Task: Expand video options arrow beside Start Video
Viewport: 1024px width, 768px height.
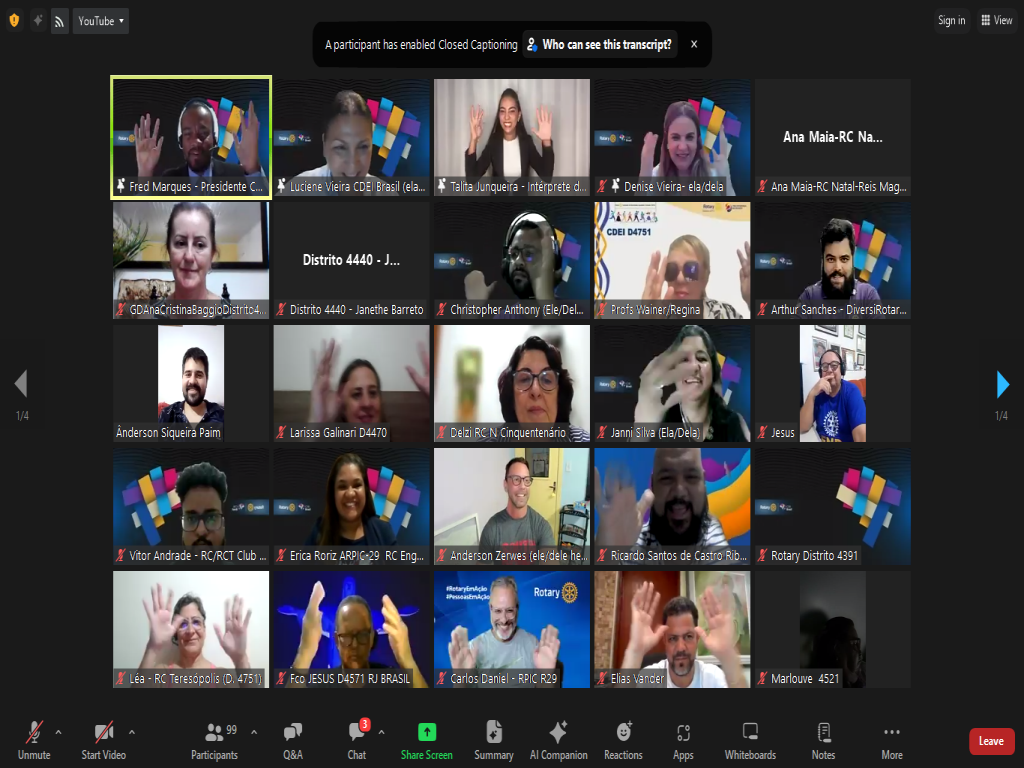Action: coord(132,731)
